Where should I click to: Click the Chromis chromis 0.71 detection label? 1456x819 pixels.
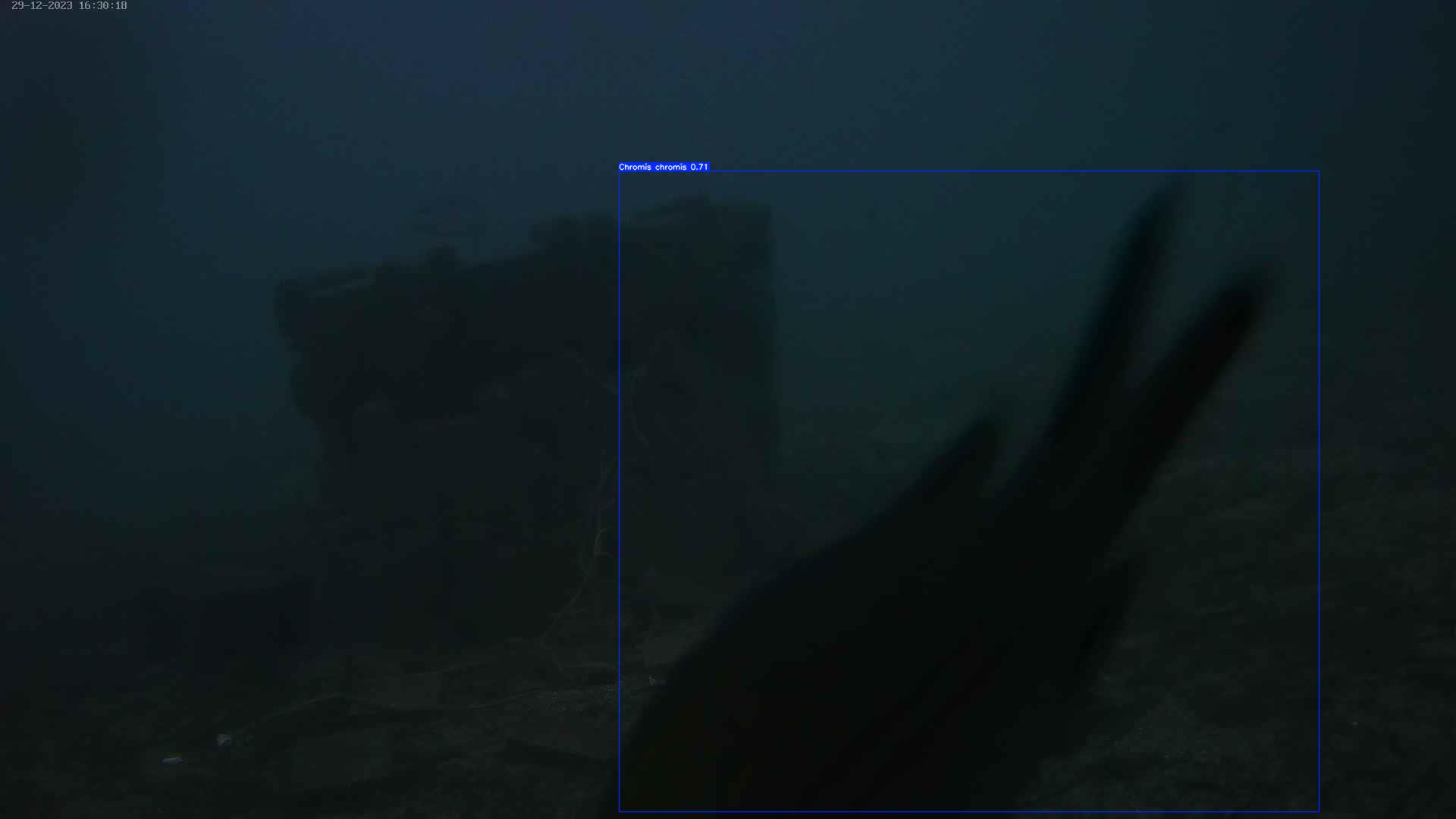tap(663, 167)
